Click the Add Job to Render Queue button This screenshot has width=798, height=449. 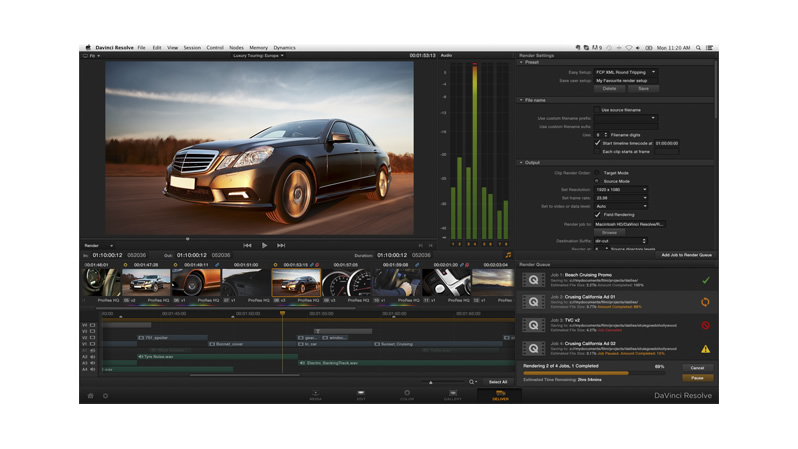(x=686, y=255)
